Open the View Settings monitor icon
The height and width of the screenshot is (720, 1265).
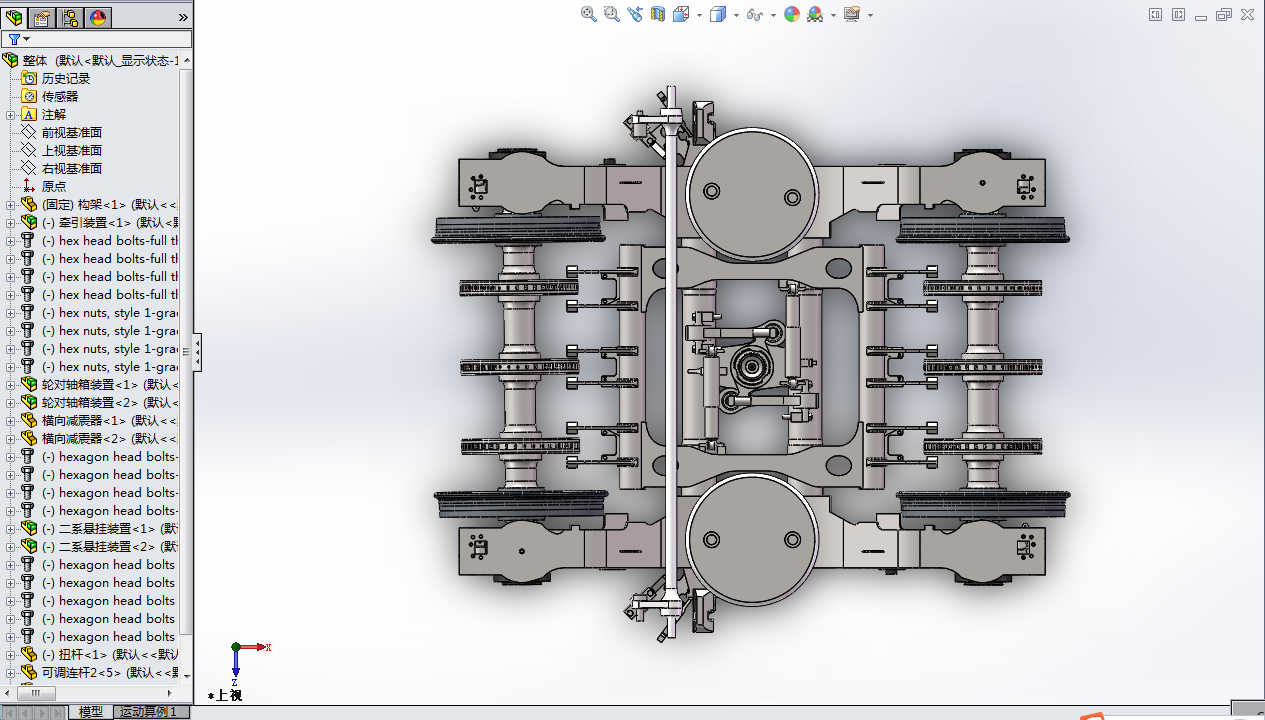coord(852,14)
